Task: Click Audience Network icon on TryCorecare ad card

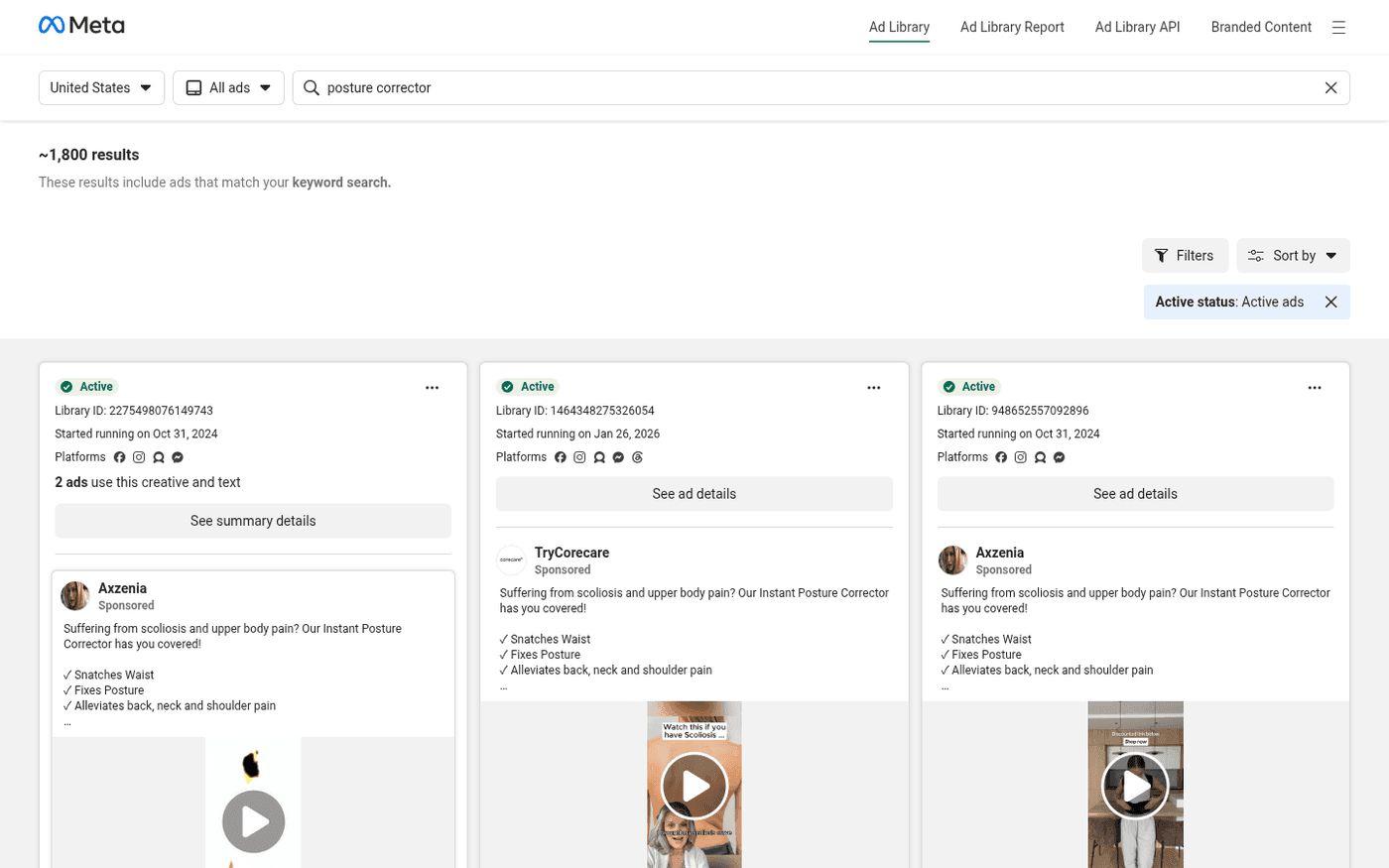Action: [599, 457]
